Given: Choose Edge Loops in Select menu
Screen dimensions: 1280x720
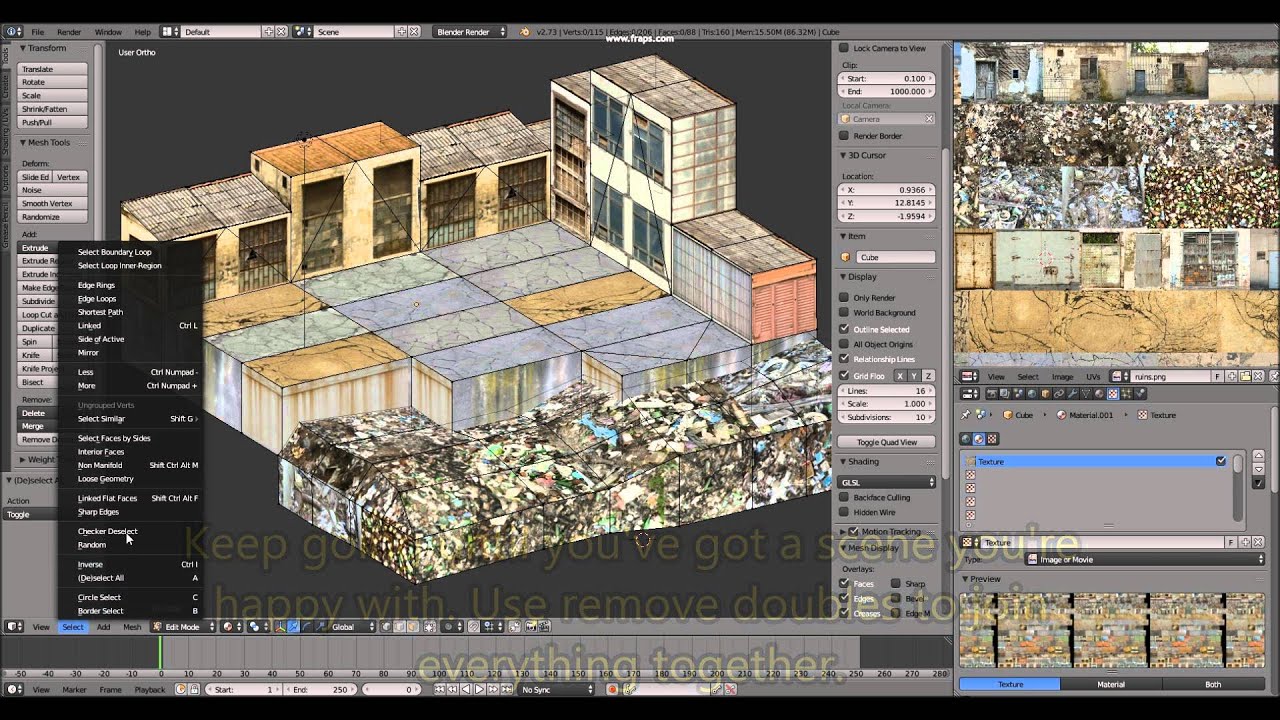Looking at the screenshot, I should (97, 298).
